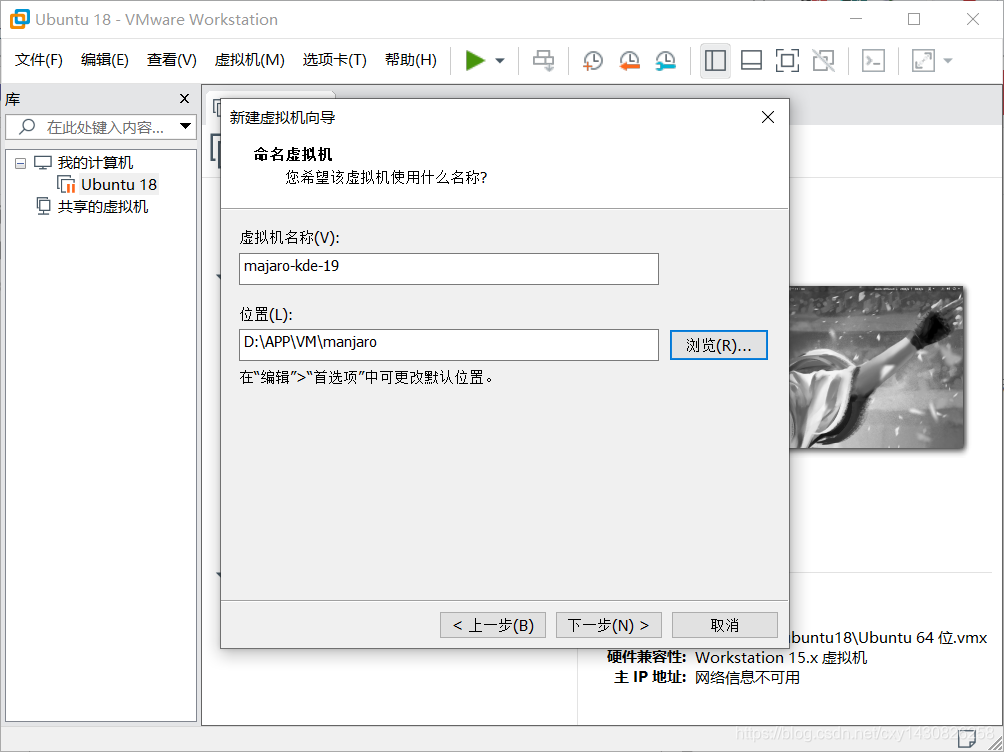Viewport: 1004px width, 752px height.
Task: Click the 下一步(N) next button
Action: (x=608, y=625)
